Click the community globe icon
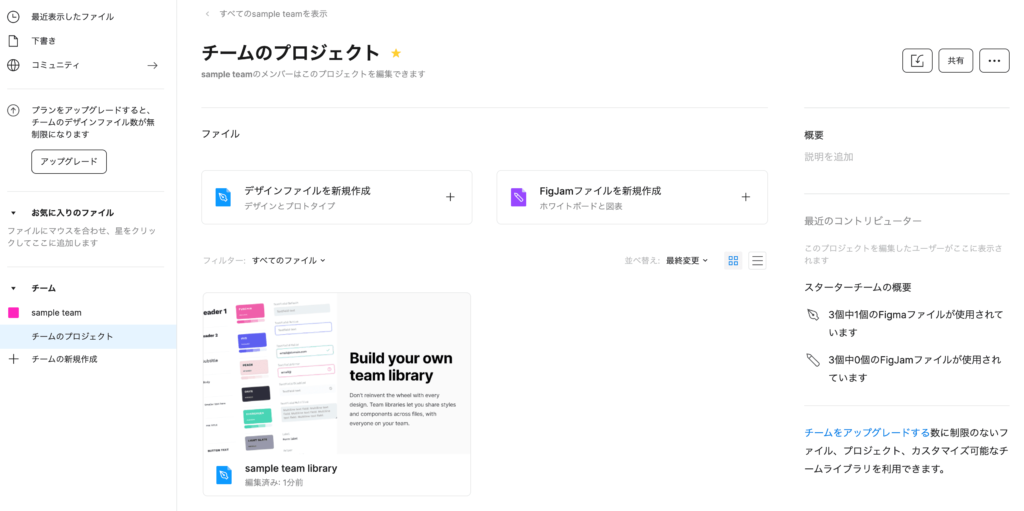 coord(13,65)
